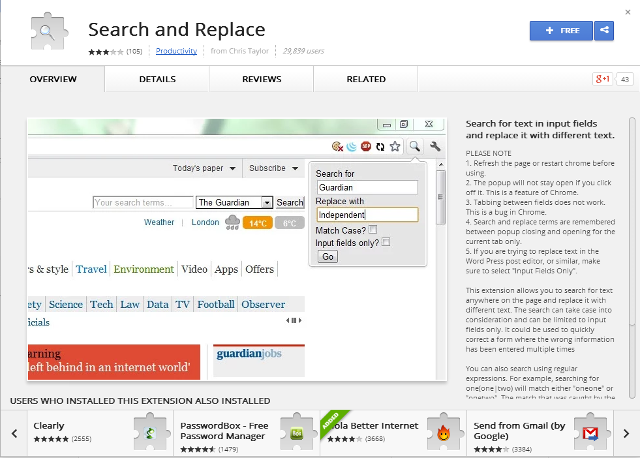640x458 pixels.
Task: Open the Send from Gmail (by Google) title
Action: coord(519,431)
